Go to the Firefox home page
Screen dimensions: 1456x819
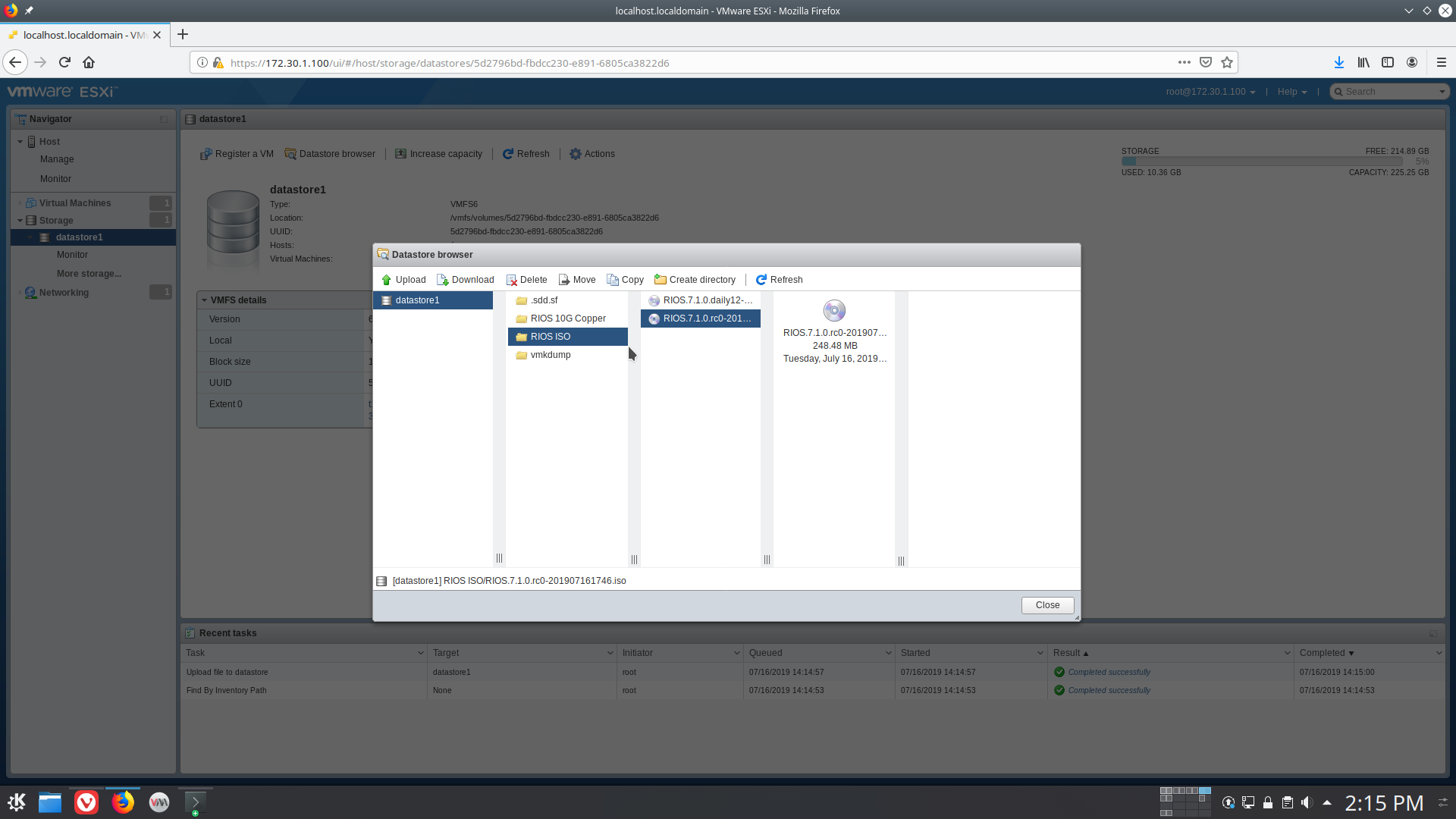(x=89, y=62)
